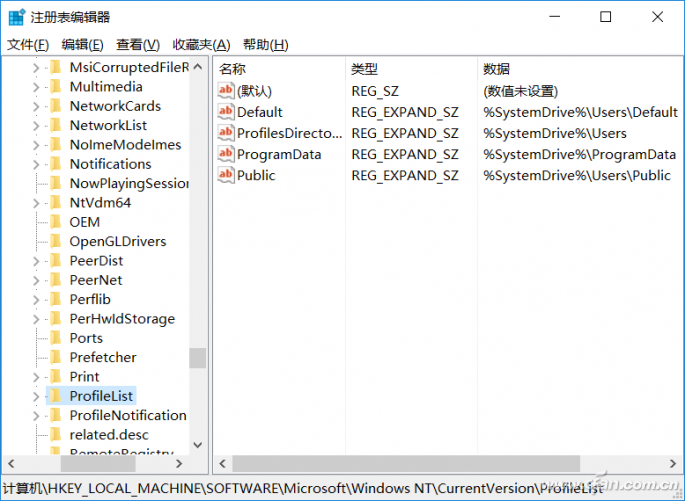Expand the PeerNet key
Screen dimensions: 685x501
pyautogui.click(x=36, y=280)
